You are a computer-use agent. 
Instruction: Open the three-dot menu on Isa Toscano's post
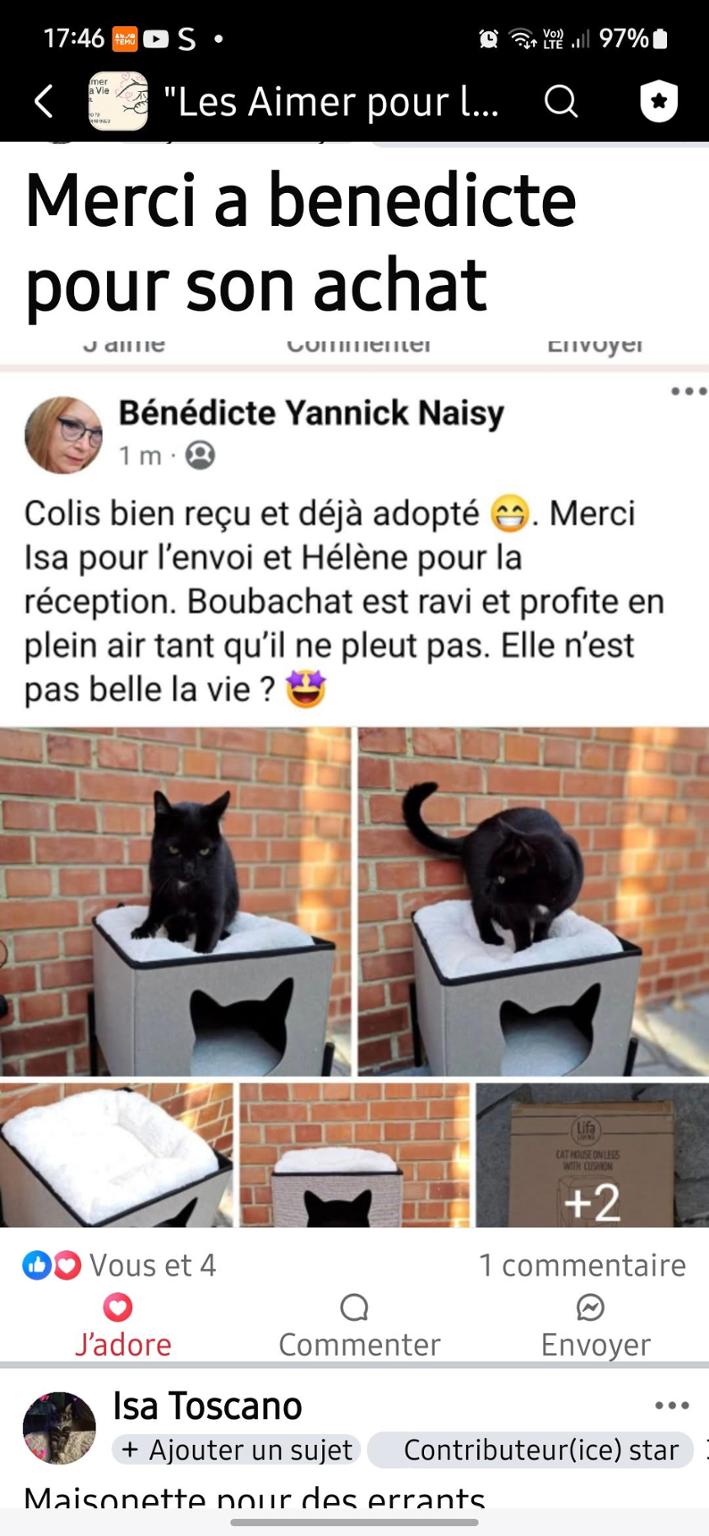tap(672, 1405)
